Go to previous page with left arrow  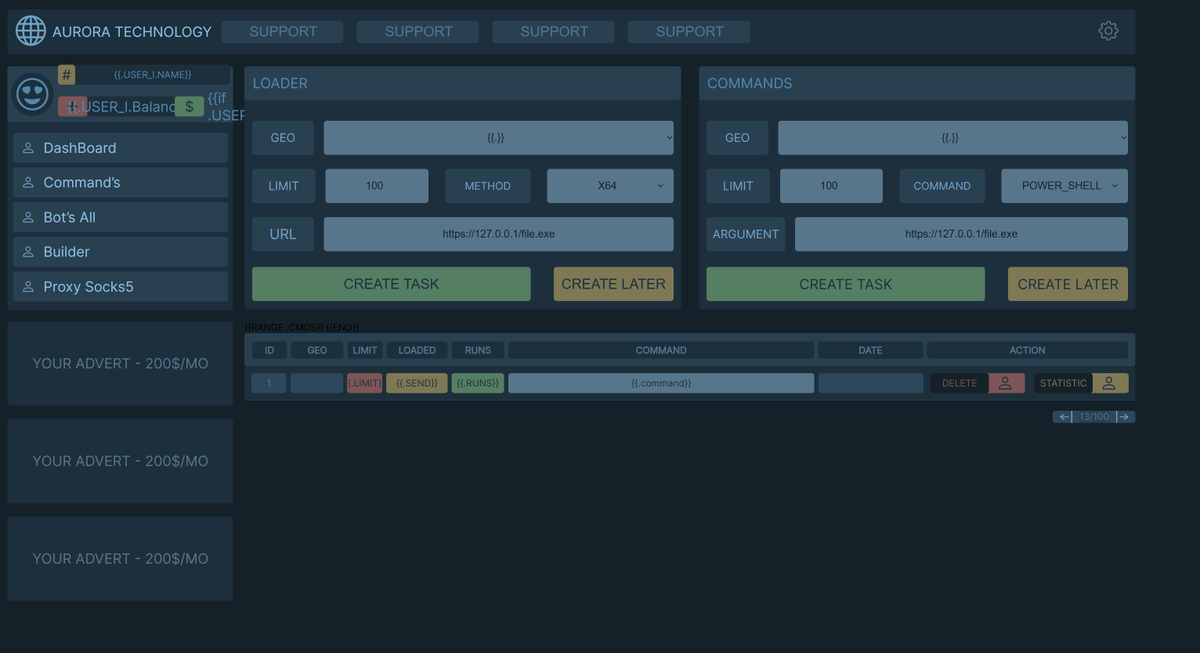[1063, 417]
